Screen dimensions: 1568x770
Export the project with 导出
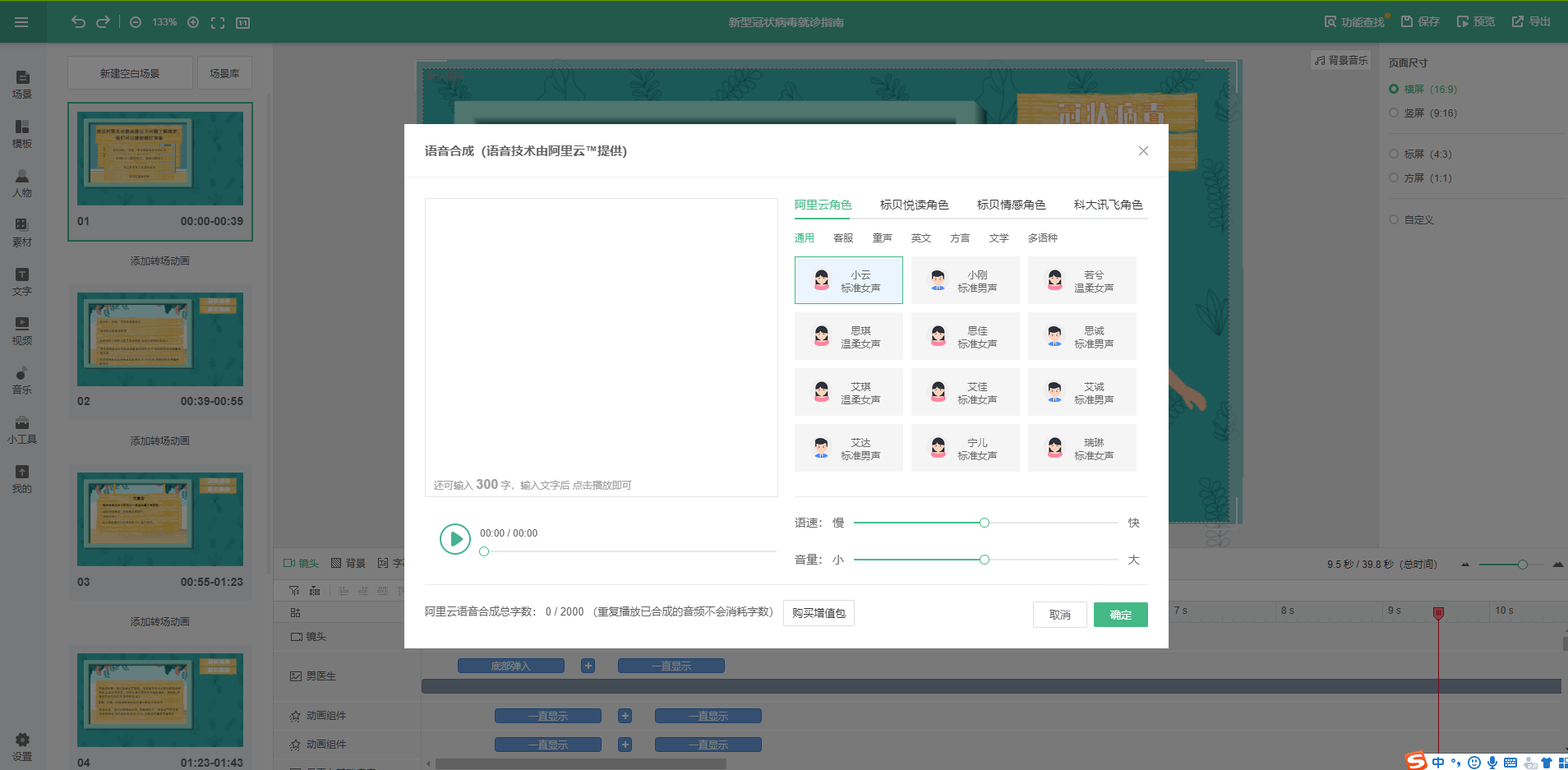coord(1531,22)
